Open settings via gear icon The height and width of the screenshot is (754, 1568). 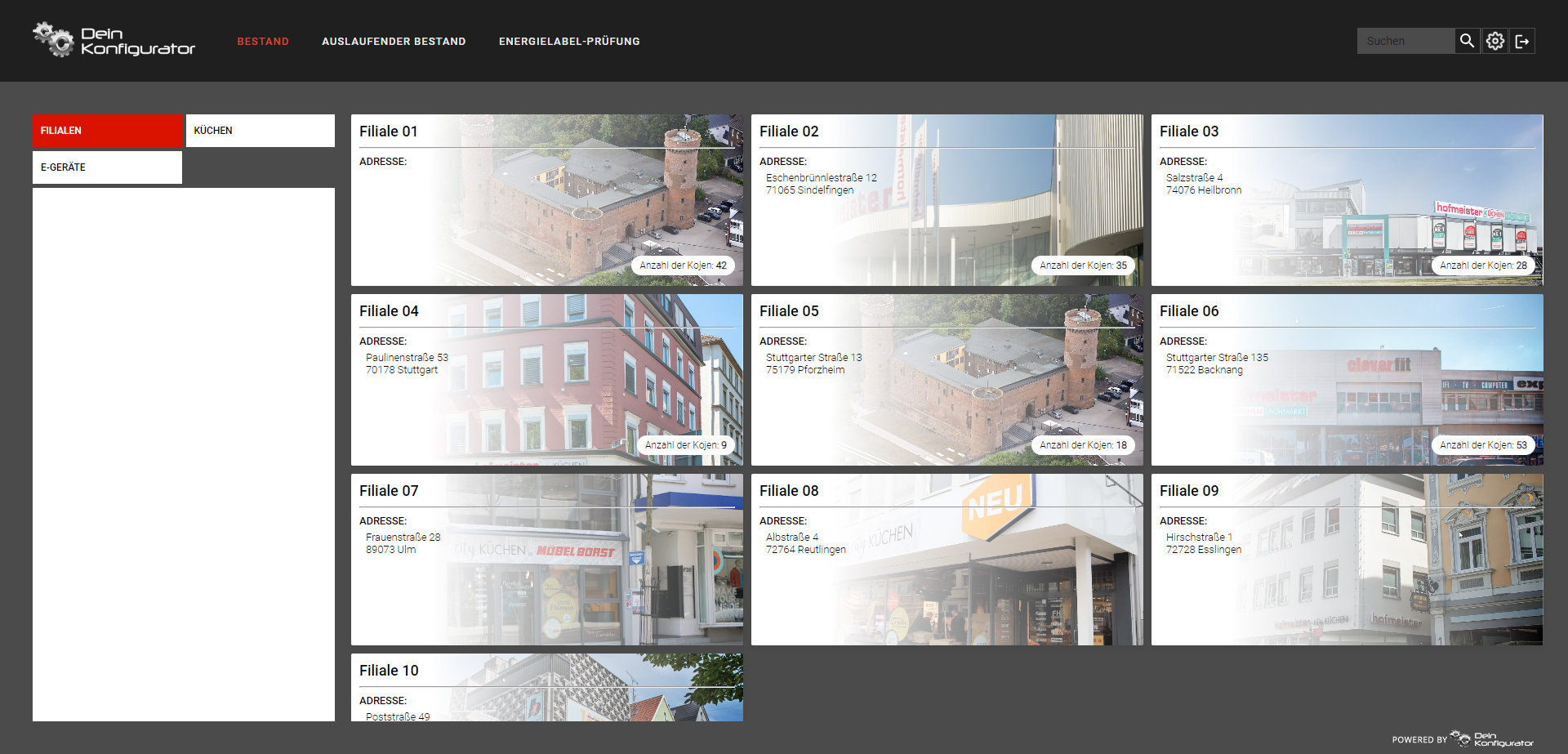pos(1494,41)
